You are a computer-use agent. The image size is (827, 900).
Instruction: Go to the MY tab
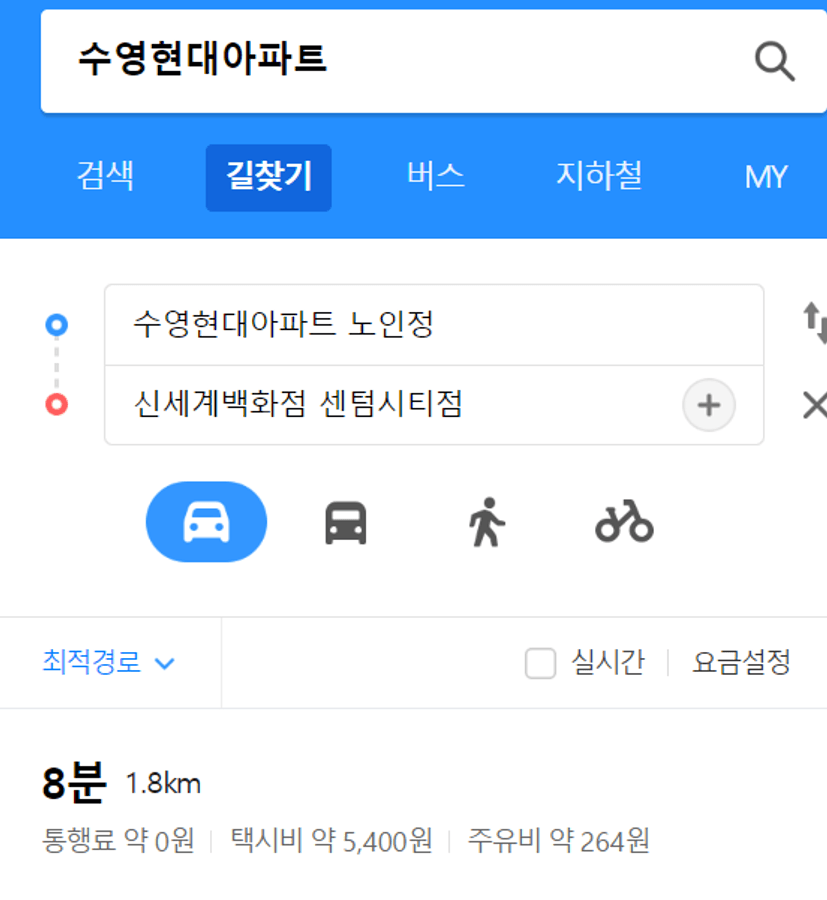point(766,177)
